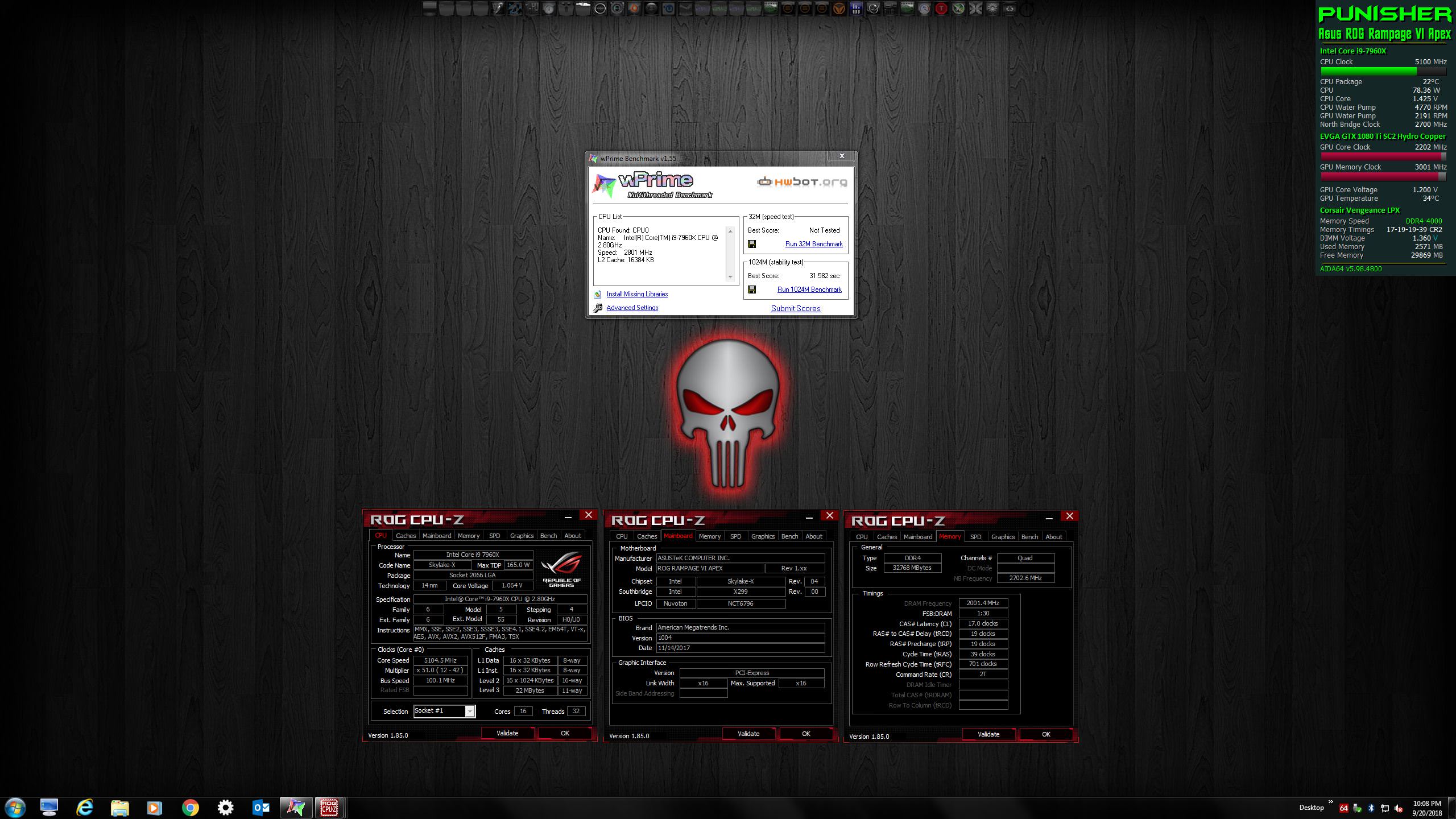Open Windows Explorer folder icon on taskbar
The width and height of the screenshot is (1456, 819).
119,808
